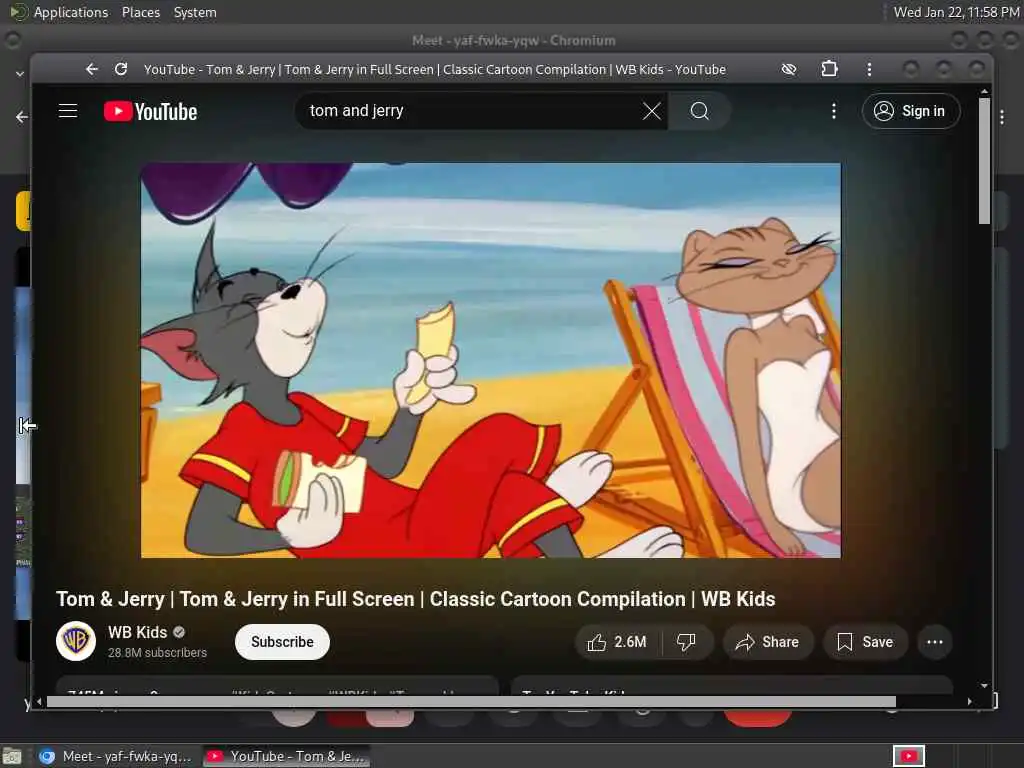Open the WB Kids channel name link

pos(137,632)
